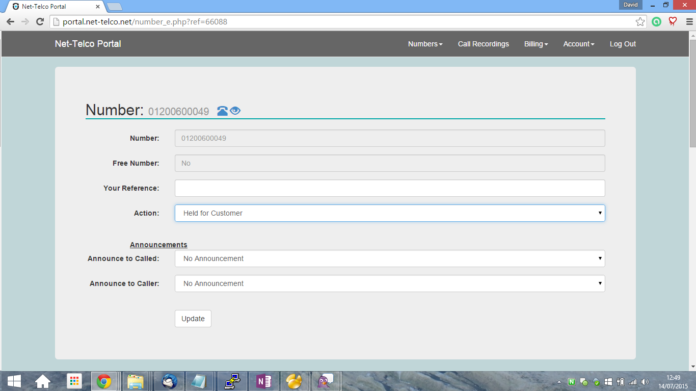Open the Action dropdown Held for Customer
This screenshot has width=696, height=391.
click(x=389, y=213)
